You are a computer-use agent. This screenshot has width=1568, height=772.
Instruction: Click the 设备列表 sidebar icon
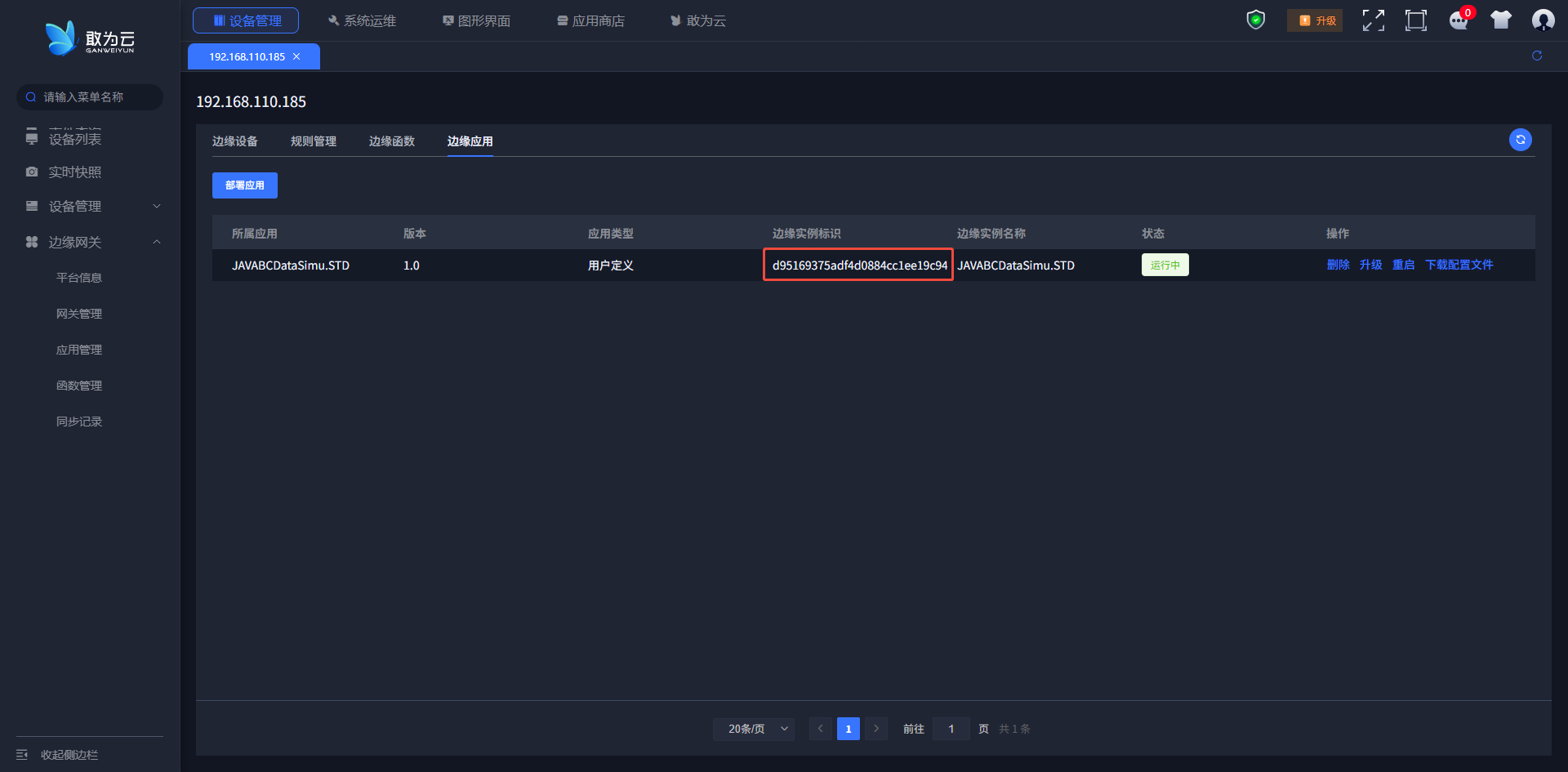coord(32,137)
